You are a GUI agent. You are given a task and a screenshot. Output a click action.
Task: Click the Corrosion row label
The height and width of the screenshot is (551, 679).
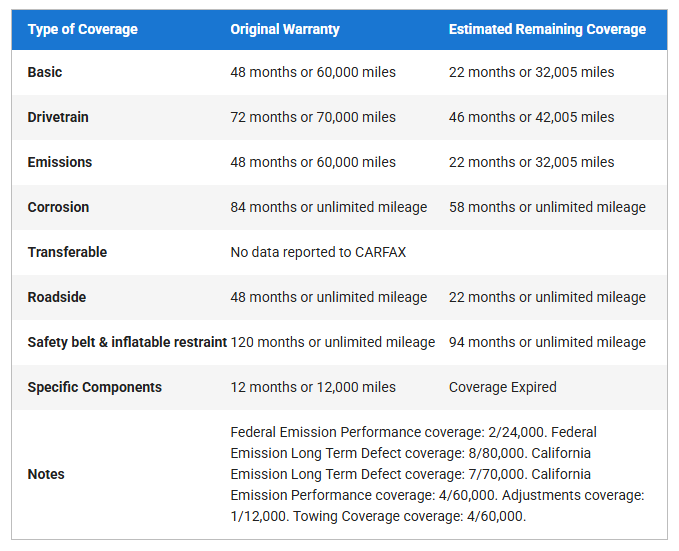tap(58, 207)
